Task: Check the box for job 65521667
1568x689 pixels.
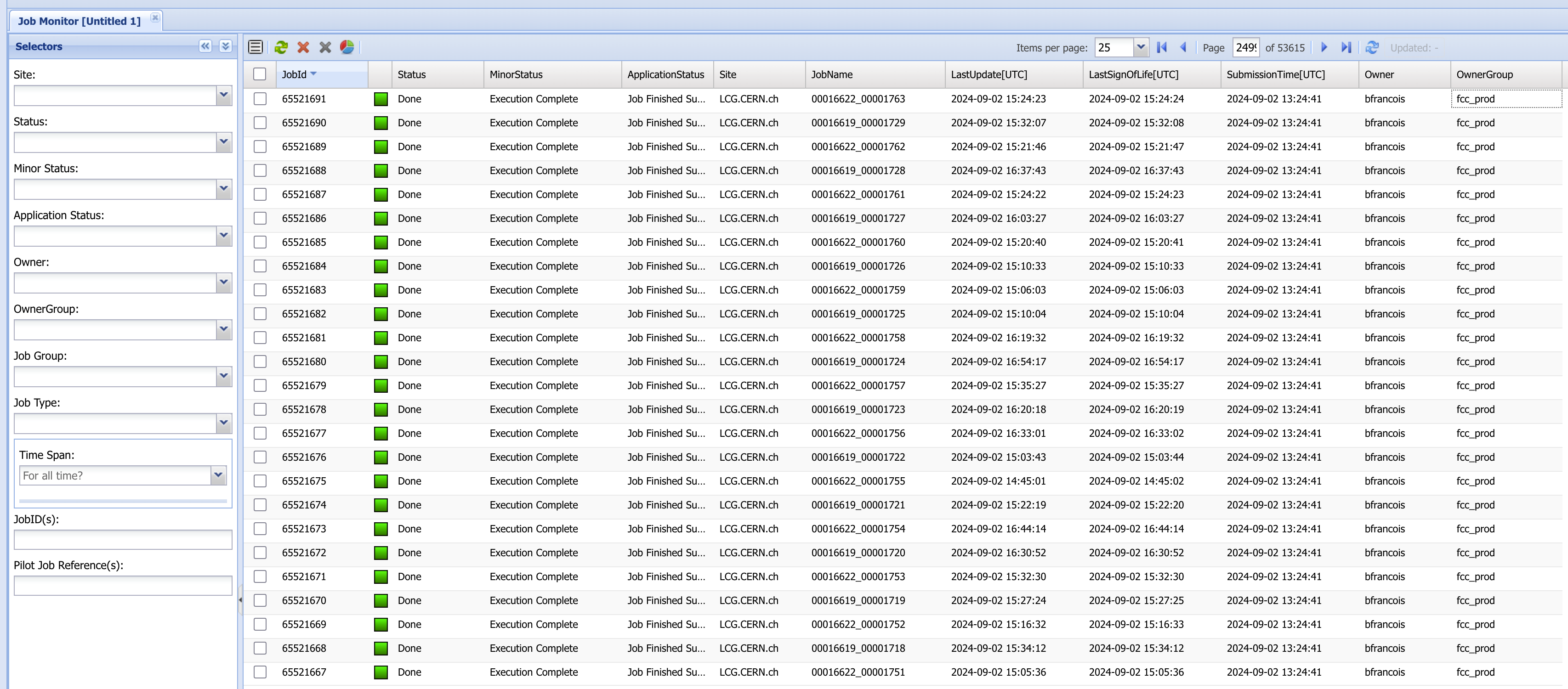Action: (260, 672)
